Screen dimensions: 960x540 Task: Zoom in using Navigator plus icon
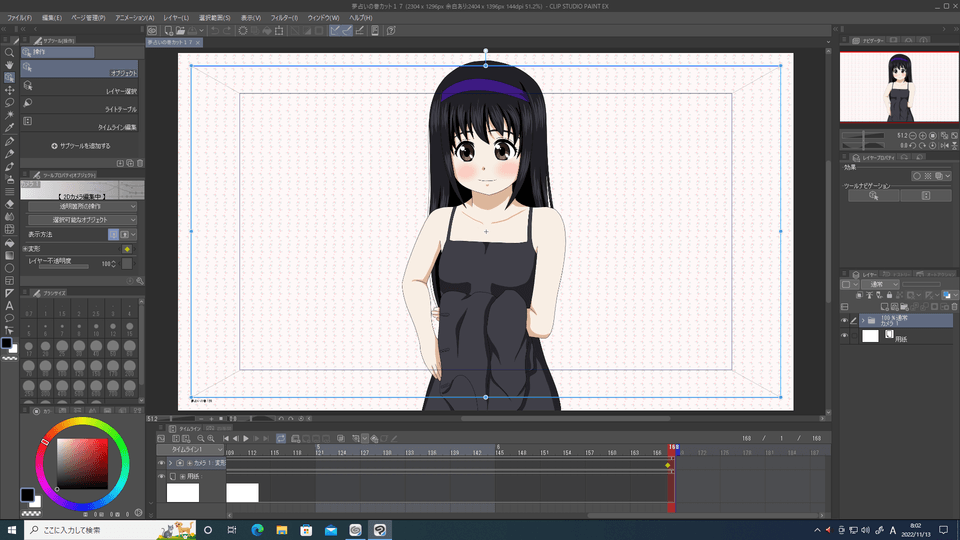pyautogui.click(x=923, y=135)
